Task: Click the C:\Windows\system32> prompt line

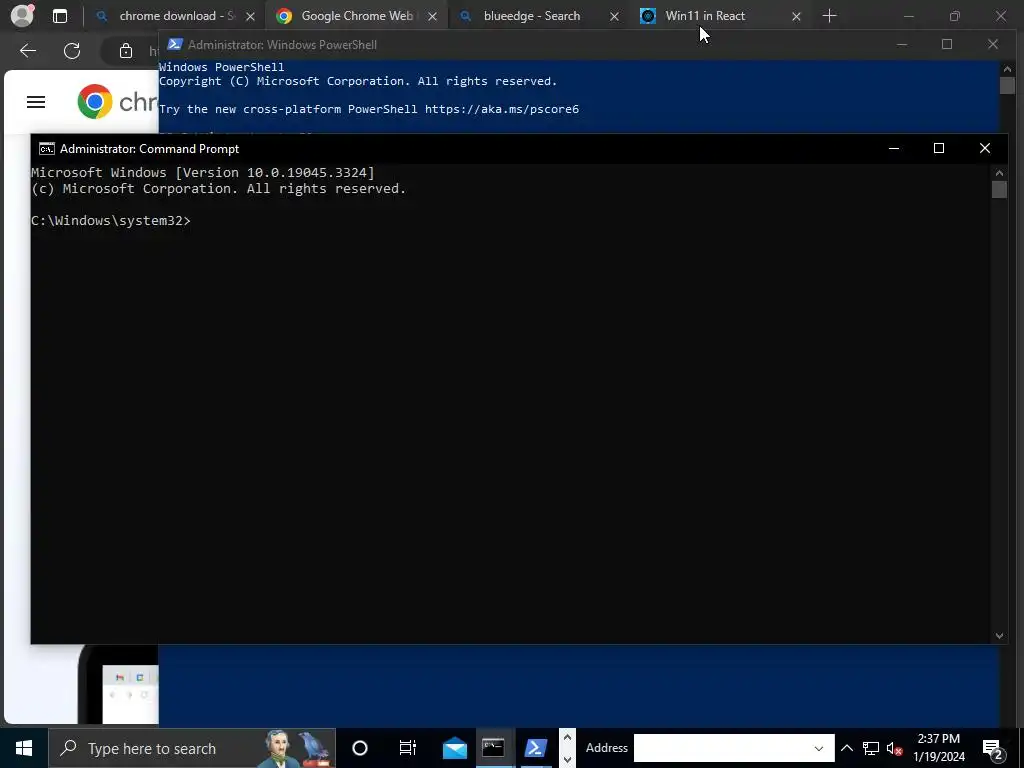Action: point(111,221)
